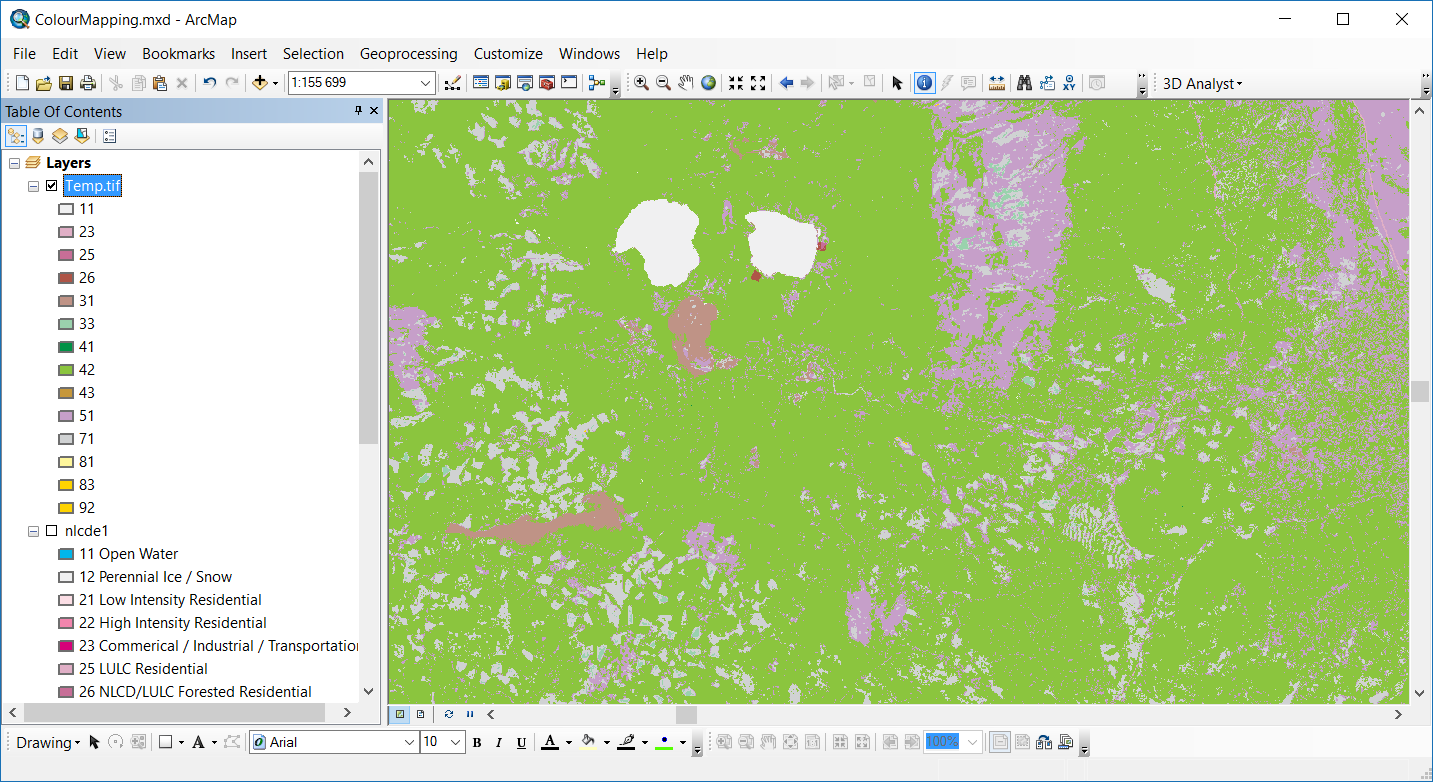Expand the Add Data dropdown arrow
This screenshot has width=1433, height=782.
[275, 84]
